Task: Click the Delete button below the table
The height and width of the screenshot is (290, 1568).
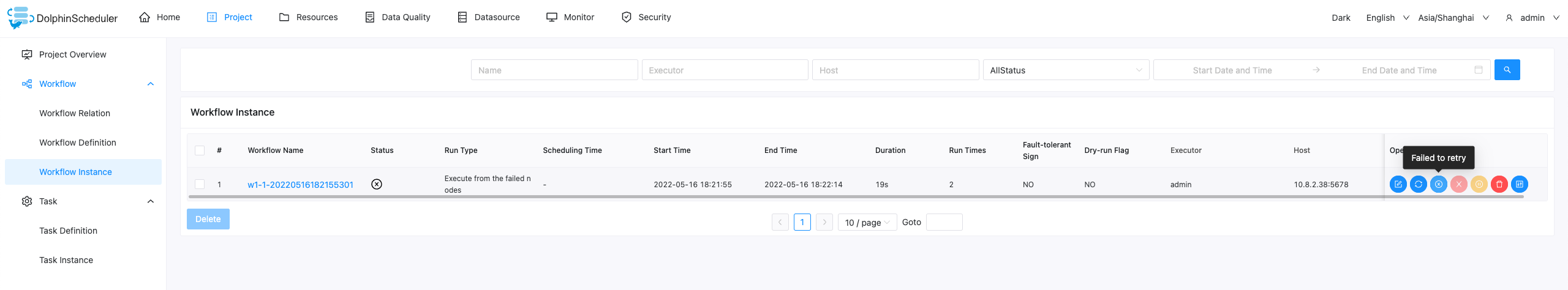Action: point(208,219)
